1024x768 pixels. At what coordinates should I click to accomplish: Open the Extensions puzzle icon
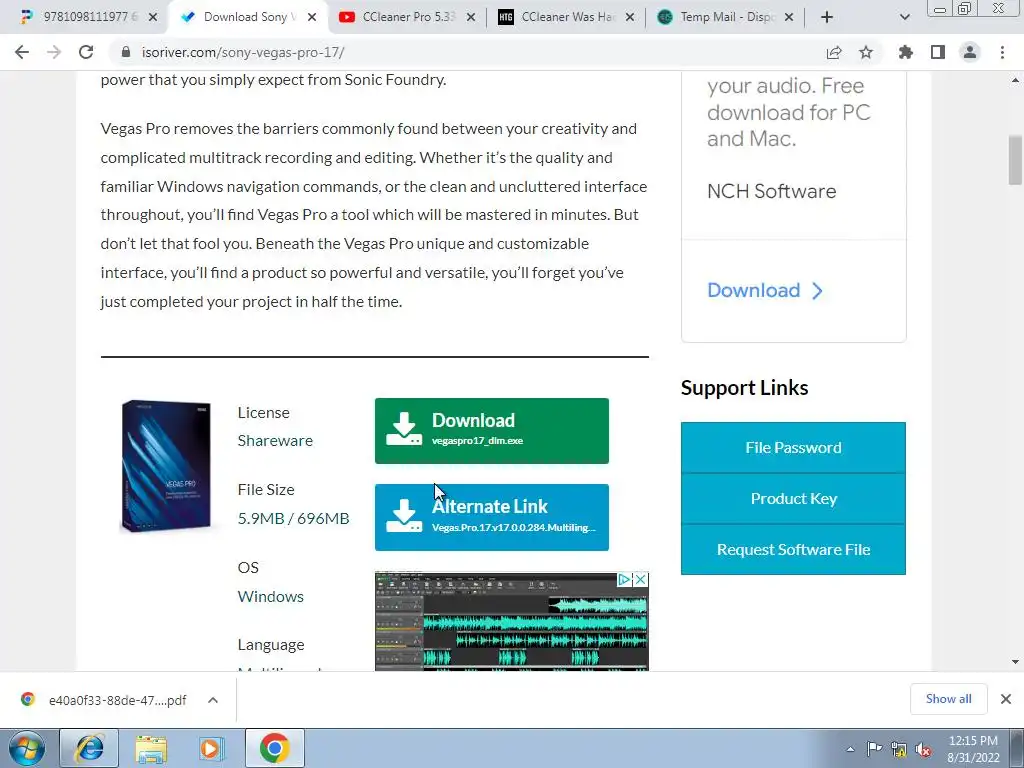pyautogui.click(x=906, y=52)
